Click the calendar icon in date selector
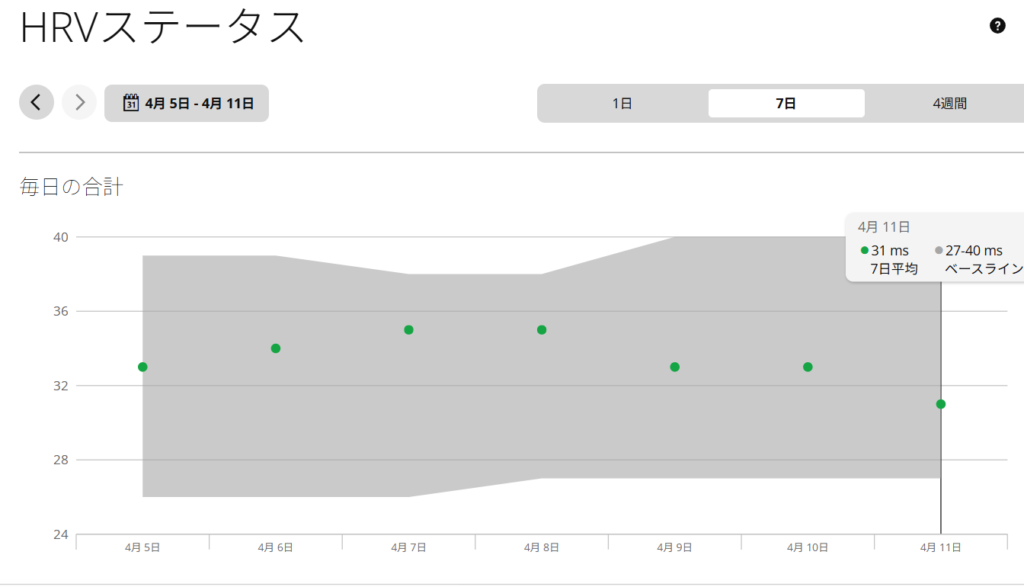Screen dimensions: 1024x587 [130, 103]
